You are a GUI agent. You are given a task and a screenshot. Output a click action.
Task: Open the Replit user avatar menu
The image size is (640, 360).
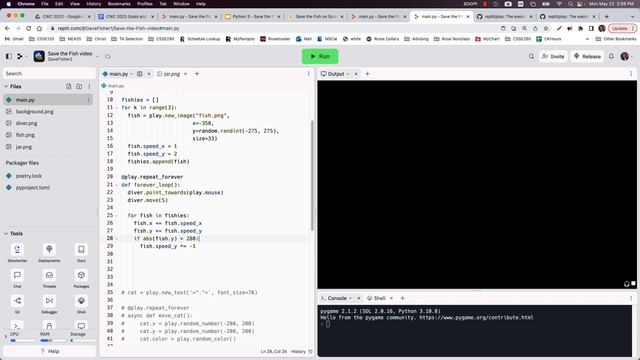[624, 56]
